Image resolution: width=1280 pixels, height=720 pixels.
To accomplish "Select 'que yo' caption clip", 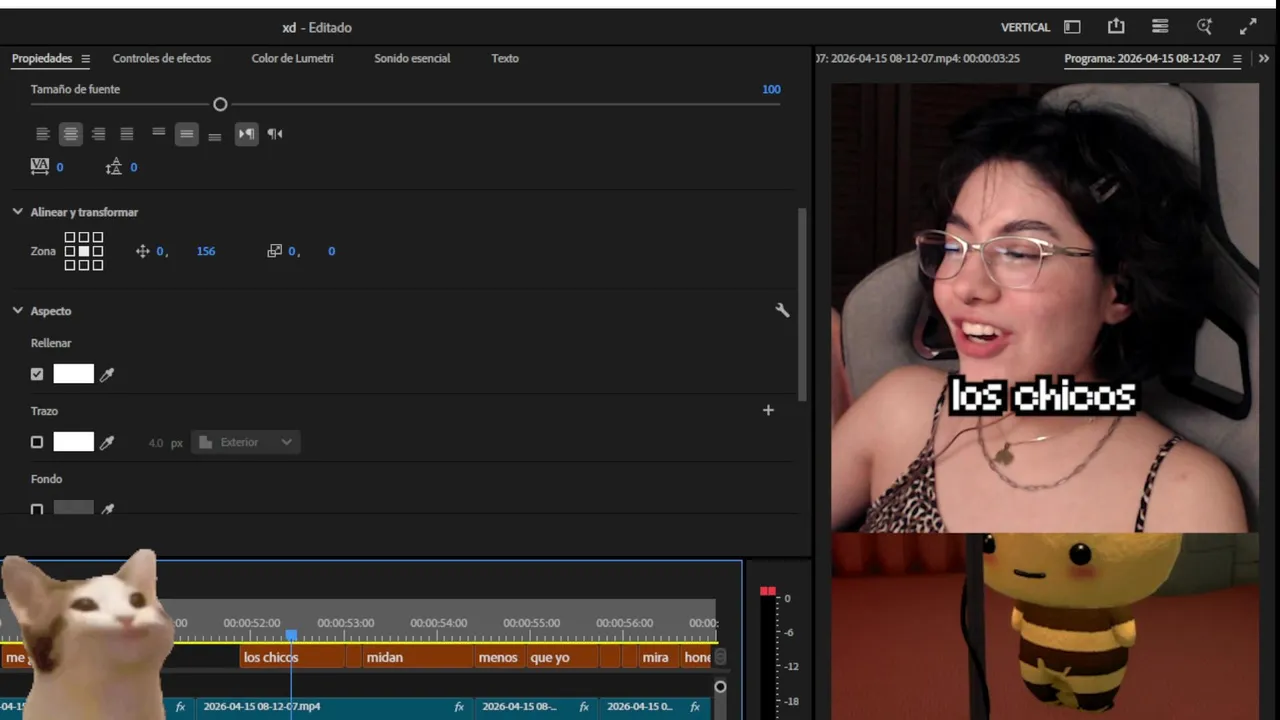I will (562, 657).
